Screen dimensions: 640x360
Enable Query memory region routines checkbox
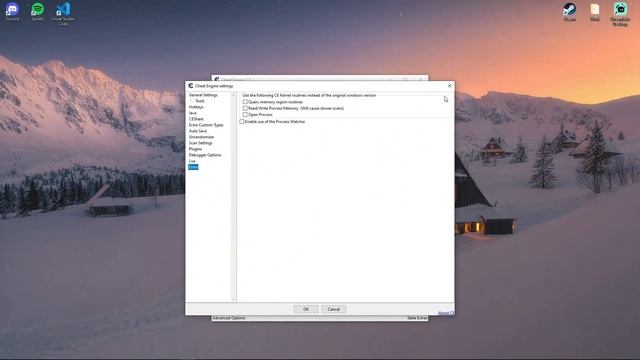245,102
